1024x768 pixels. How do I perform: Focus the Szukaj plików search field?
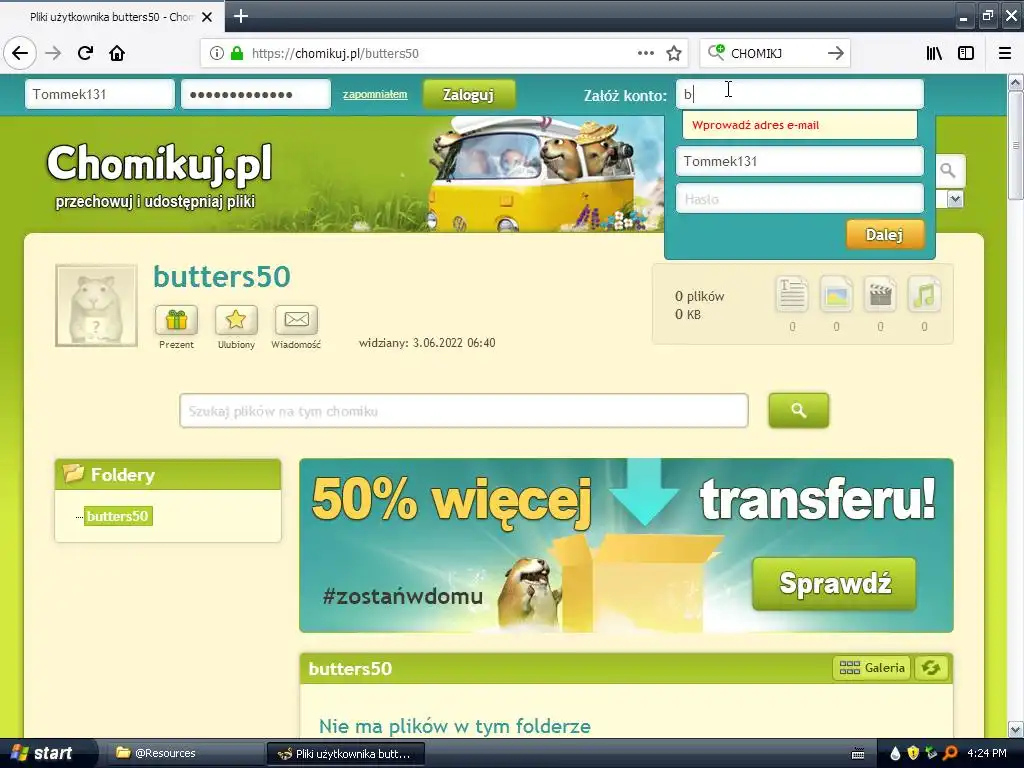click(x=464, y=411)
